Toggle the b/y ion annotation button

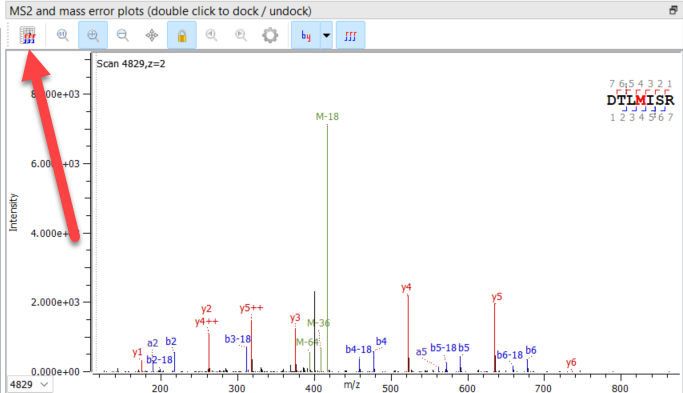(306, 35)
